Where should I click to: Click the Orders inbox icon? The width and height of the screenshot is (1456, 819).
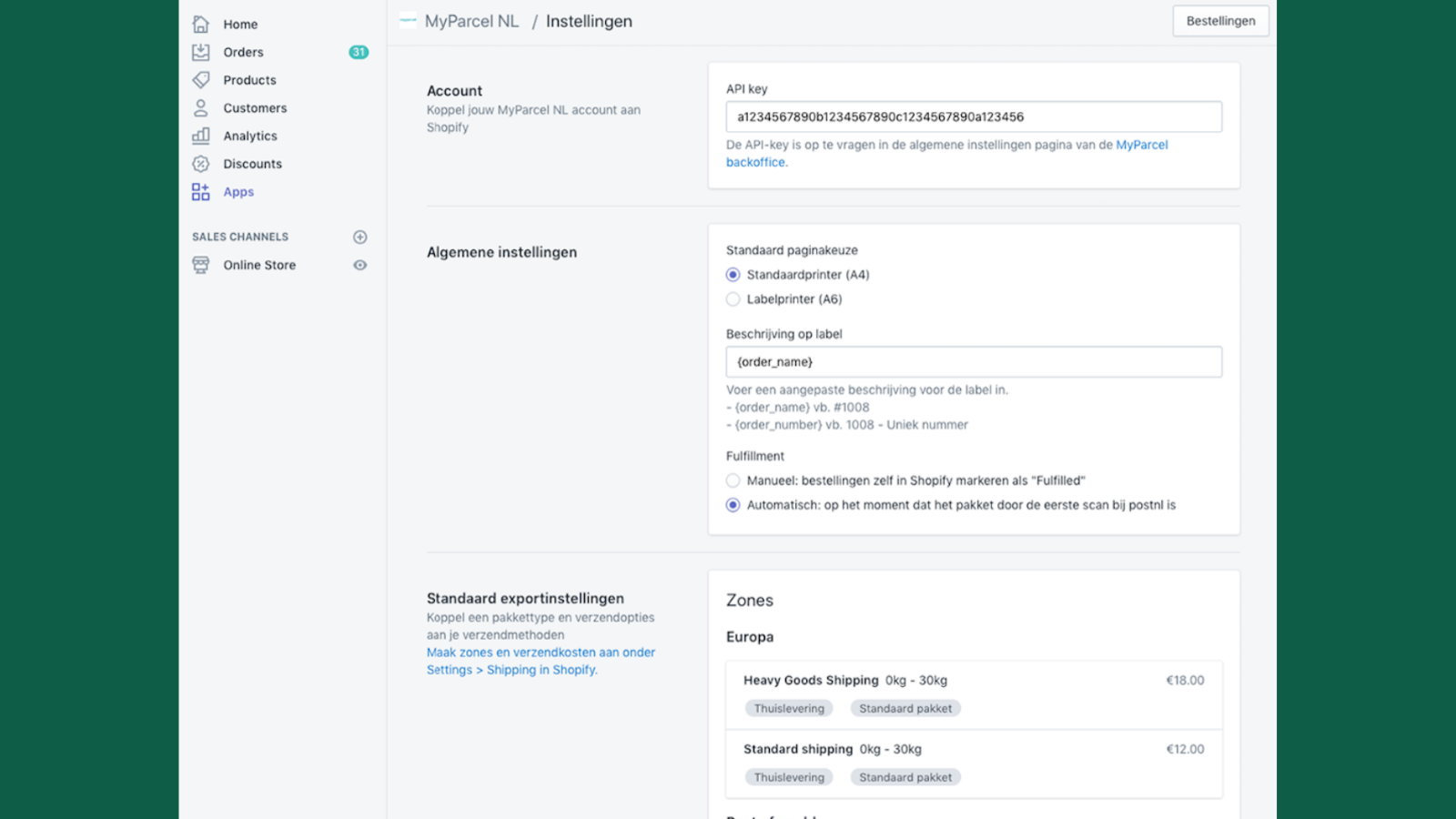click(x=201, y=52)
